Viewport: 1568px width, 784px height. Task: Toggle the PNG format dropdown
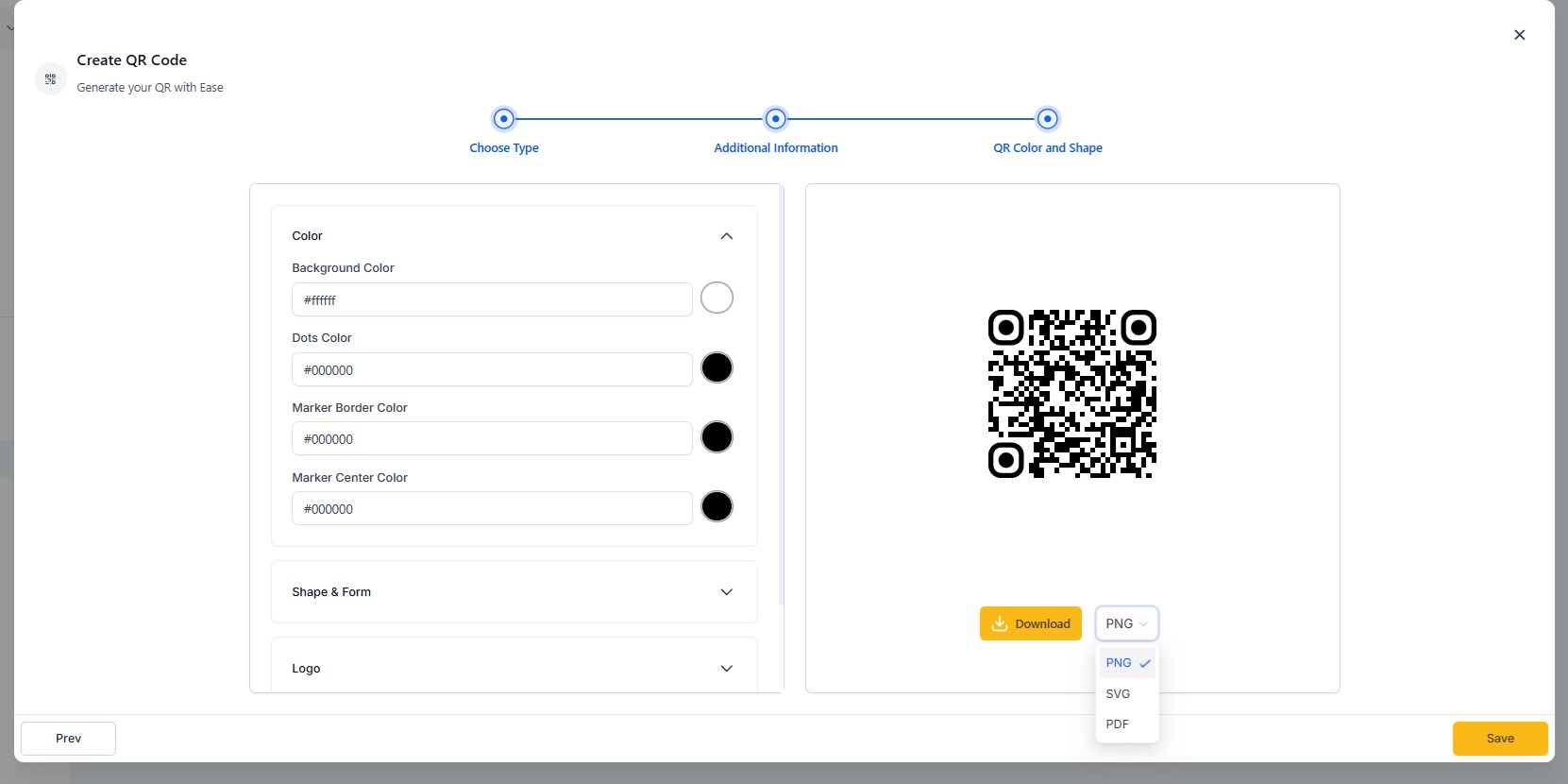coord(1126,623)
